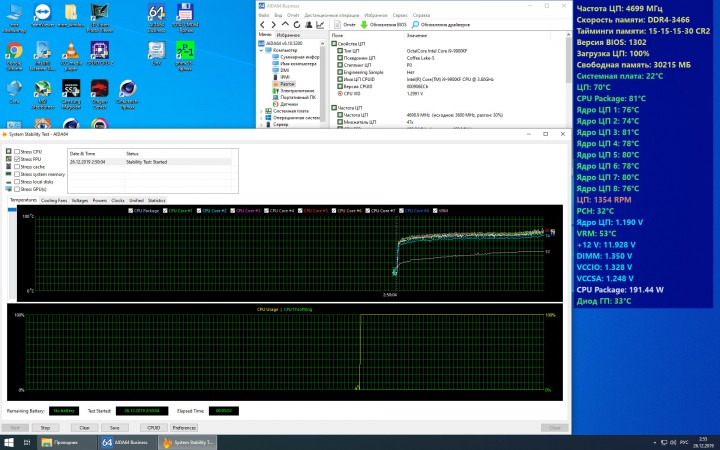This screenshot has width=720, height=450.
Task: Open Intel processor utility desktop icon
Action: (157, 54)
